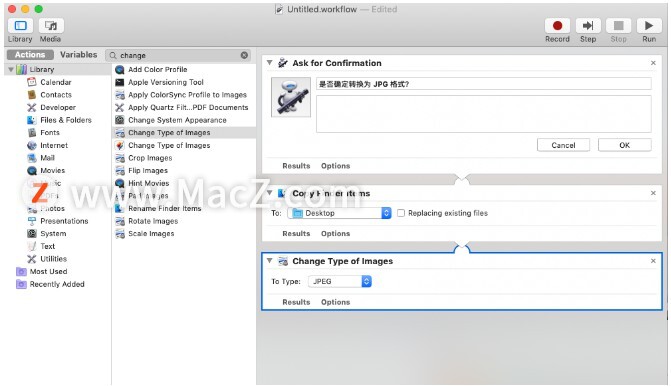Select the Rotate Images action
The height and width of the screenshot is (386, 671).
[153, 221]
